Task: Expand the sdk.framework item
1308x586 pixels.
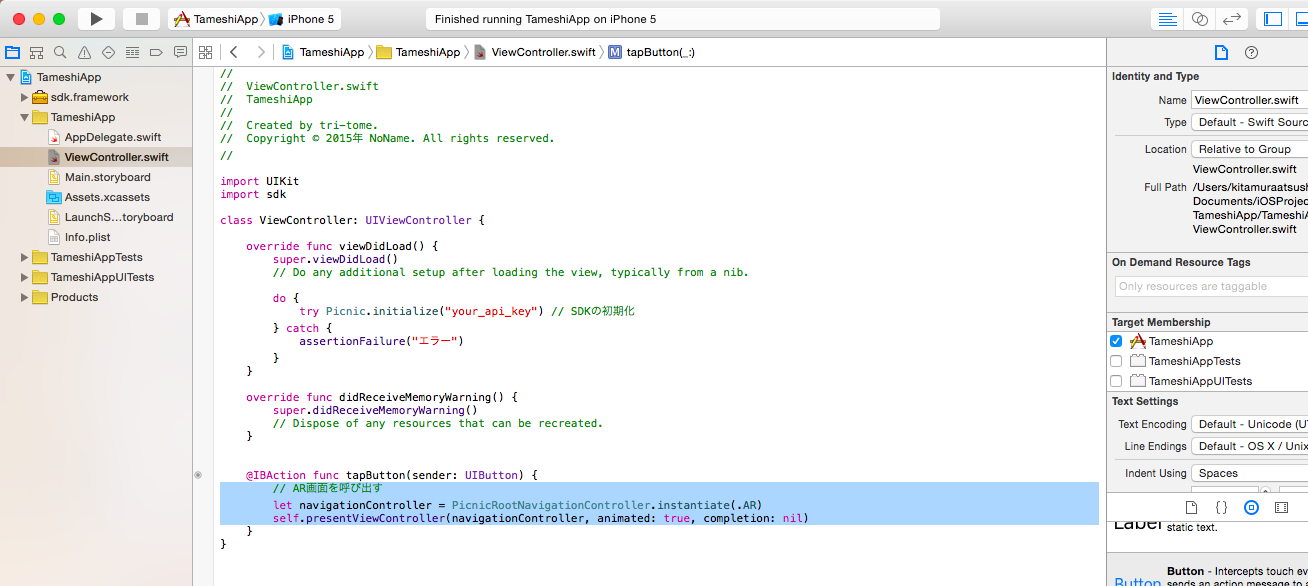Action: pyautogui.click(x=24, y=97)
